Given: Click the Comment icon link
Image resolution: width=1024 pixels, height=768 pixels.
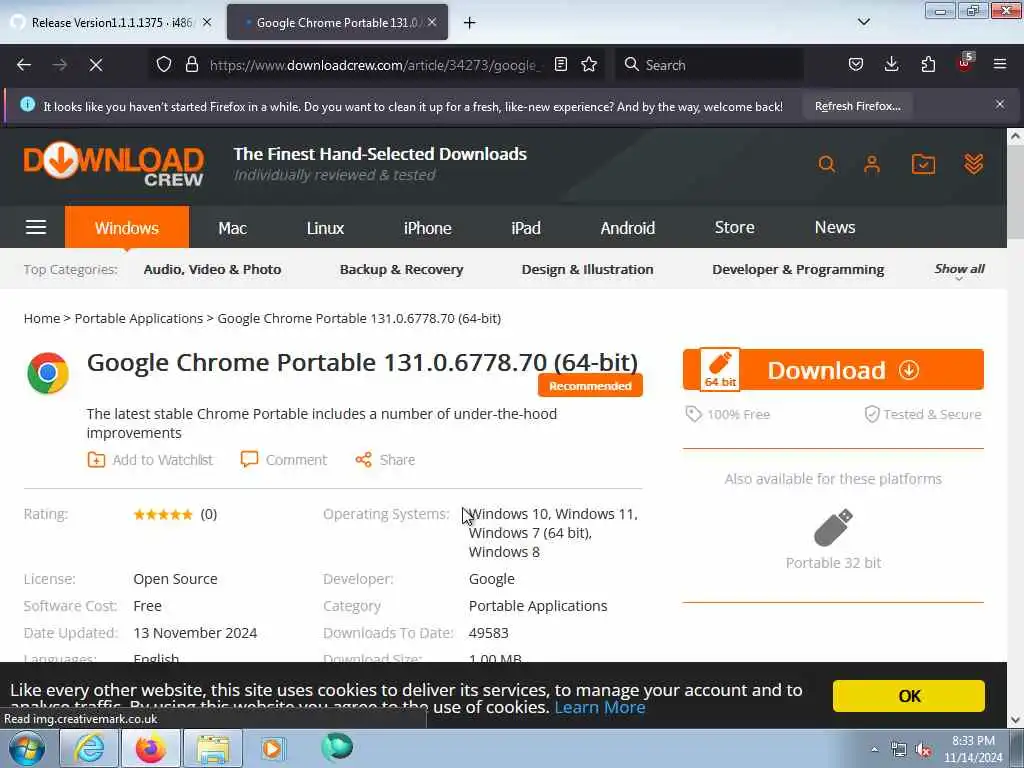Looking at the screenshot, I should click(284, 460).
